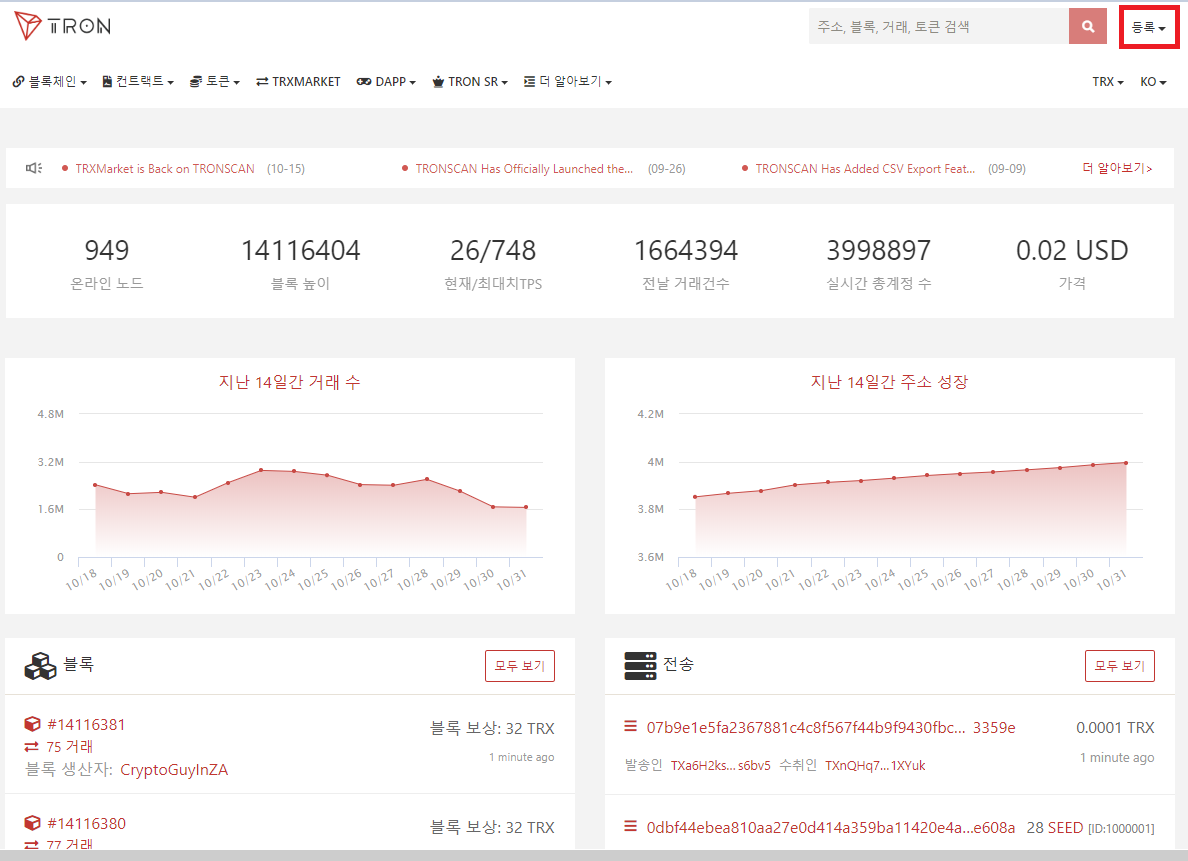Click the 3998897 accounts stat

(879, 263)
